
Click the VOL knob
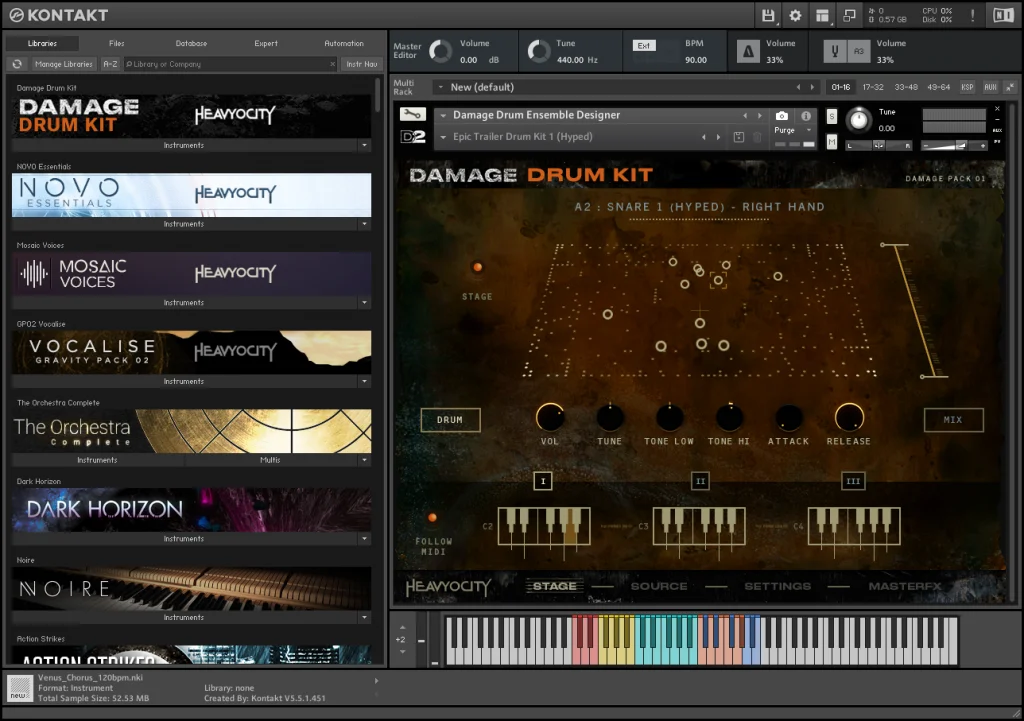click(550, 417)
